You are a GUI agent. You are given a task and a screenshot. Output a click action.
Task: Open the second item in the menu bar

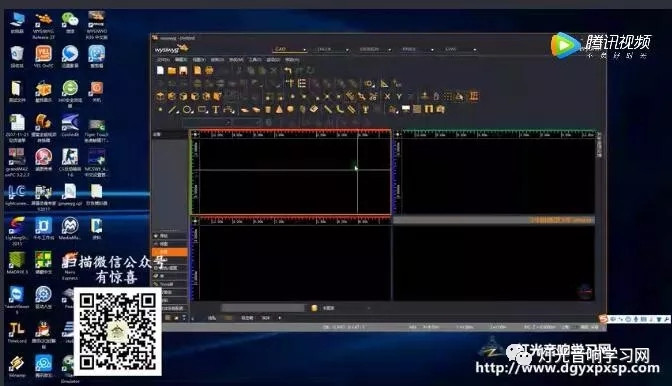(x=181, y=60)
